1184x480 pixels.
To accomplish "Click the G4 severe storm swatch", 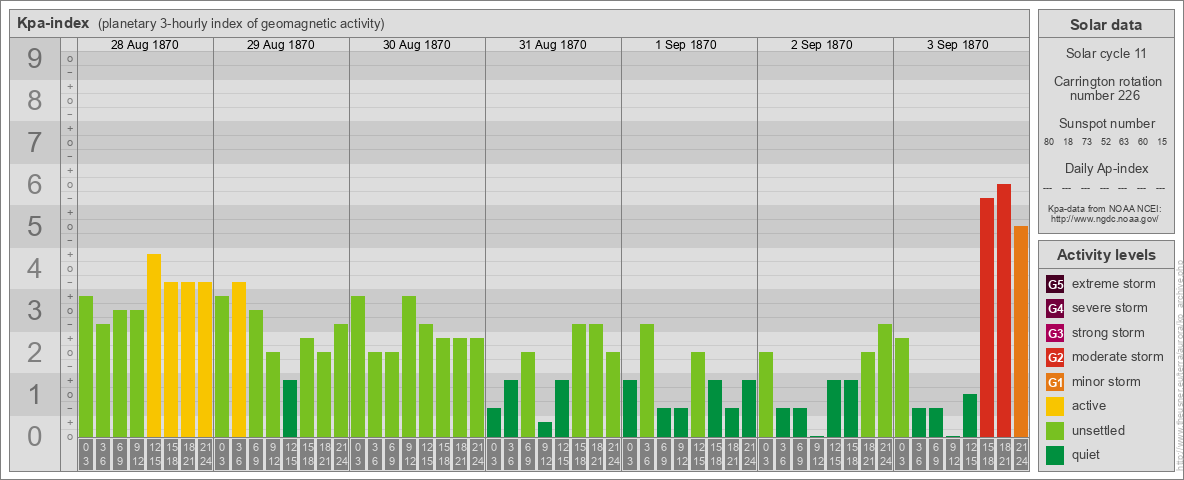I will 1055,309.
